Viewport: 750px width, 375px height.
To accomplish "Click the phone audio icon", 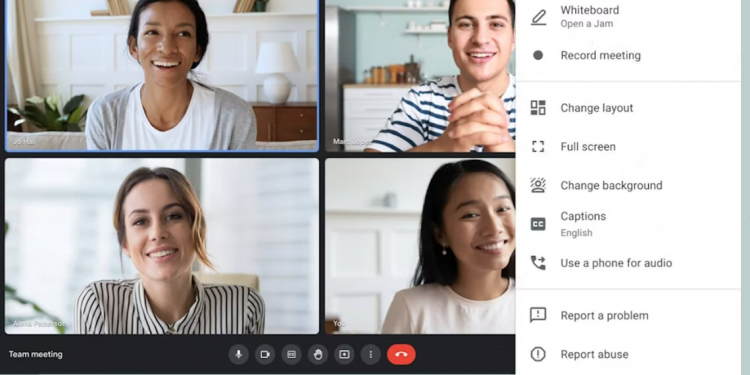I will [538, 263].
